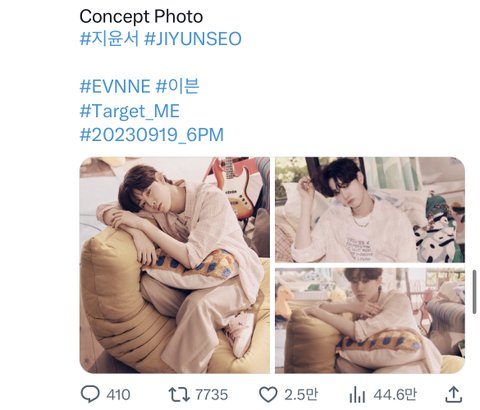Open bottom-right photo leaning on cushion

click(x=370, y=320)
